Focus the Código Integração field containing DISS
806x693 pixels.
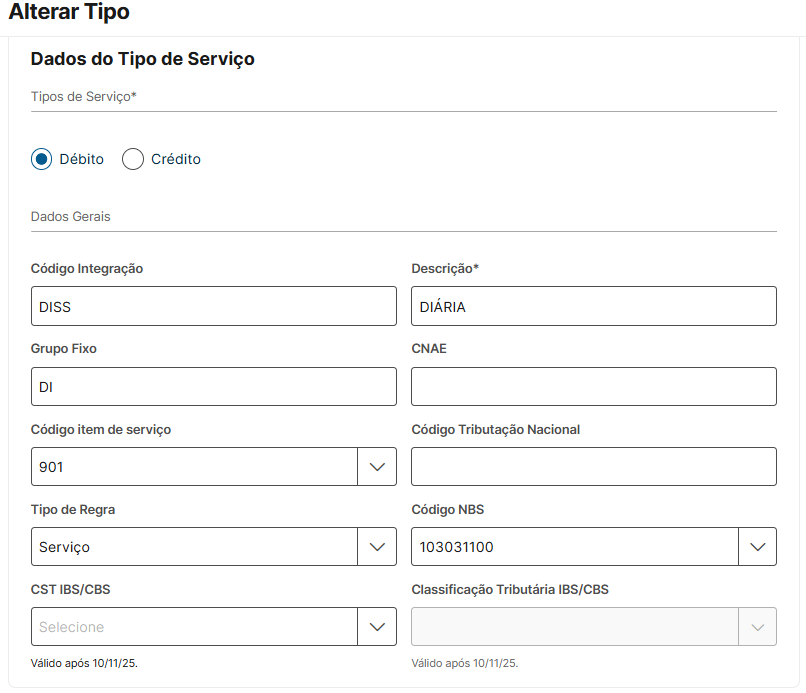[x=213, y=307]
